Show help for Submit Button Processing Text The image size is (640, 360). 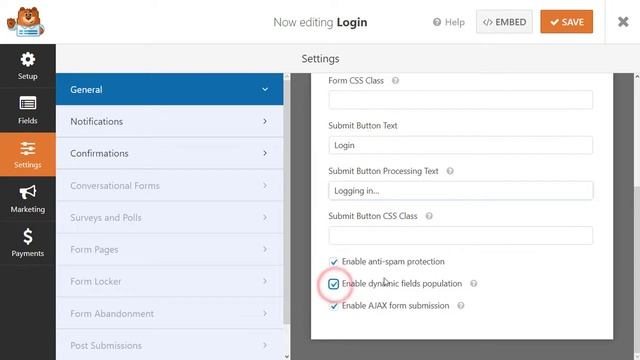[450, 171]
